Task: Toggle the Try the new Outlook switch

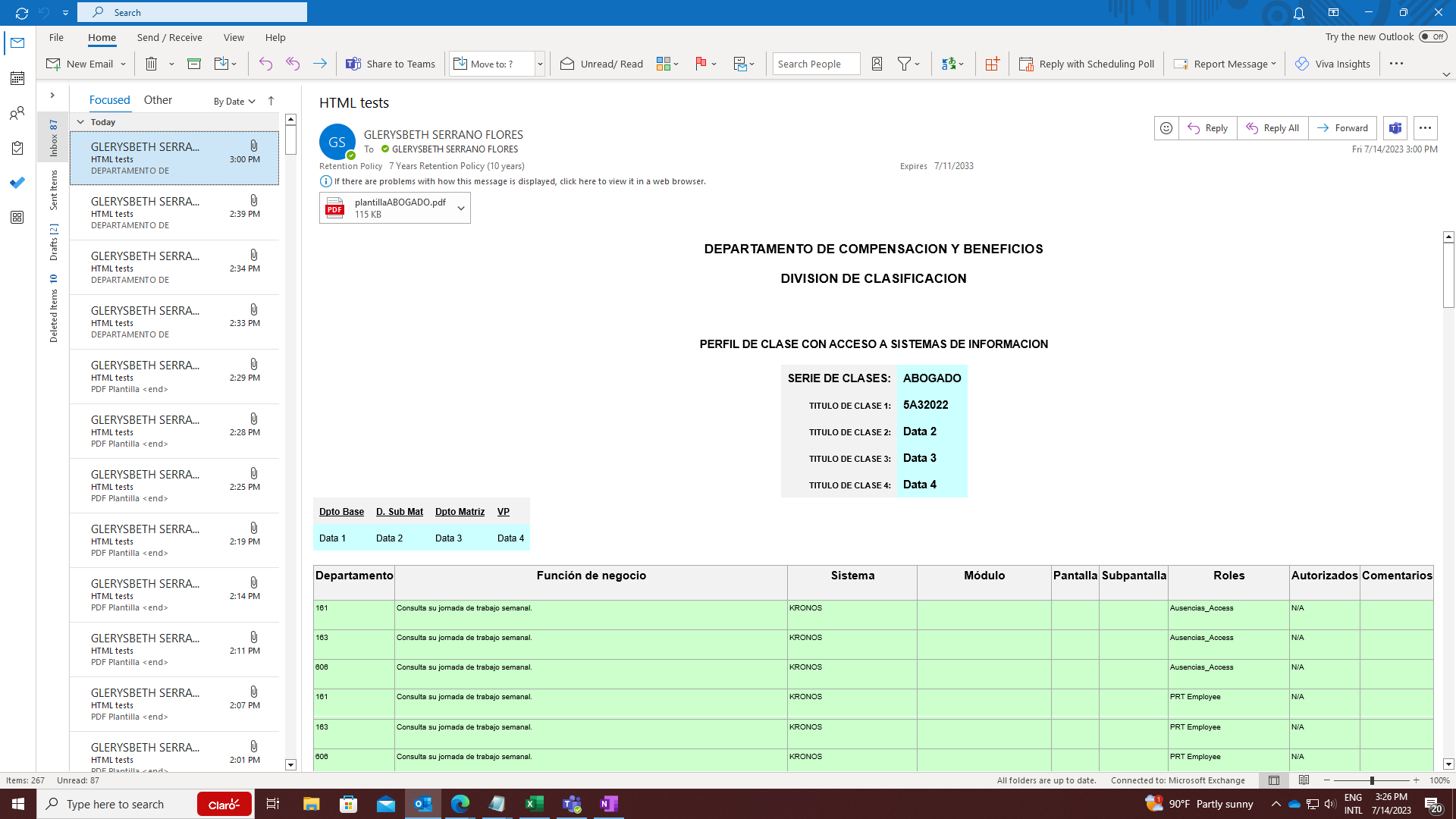Action: coord(1432,36)
